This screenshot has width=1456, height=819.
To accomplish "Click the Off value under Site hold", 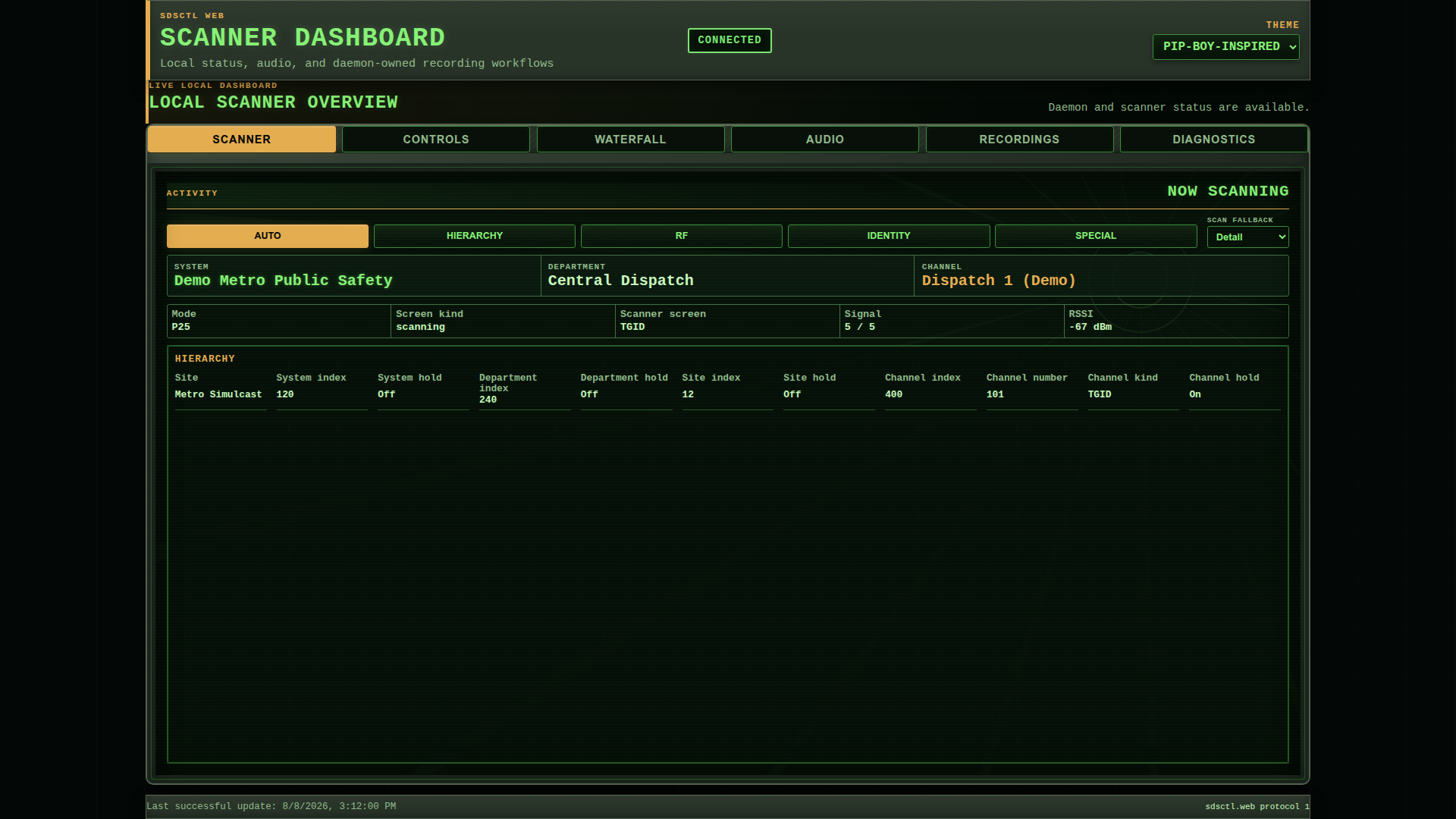I will point(792,394).
